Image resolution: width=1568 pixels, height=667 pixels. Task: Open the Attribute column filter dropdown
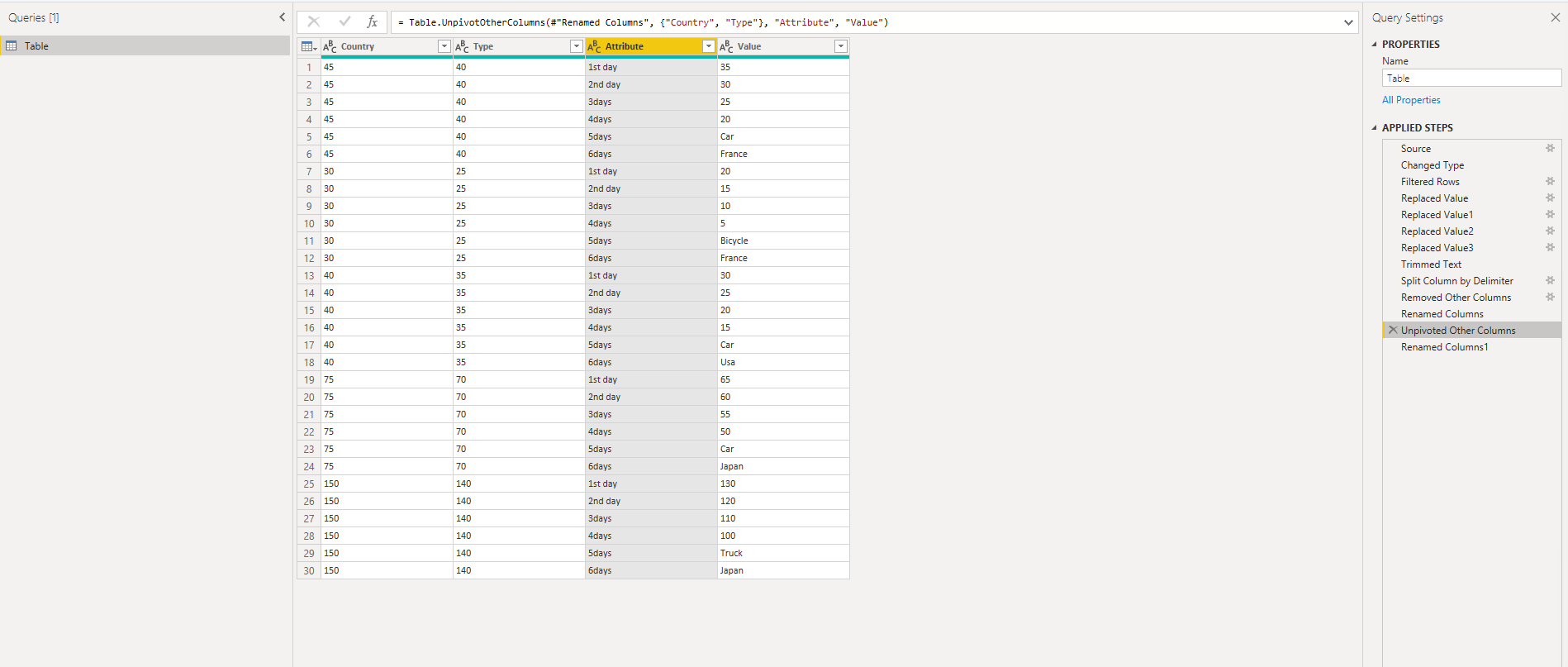pyautogui.click(x=709, y=47)
